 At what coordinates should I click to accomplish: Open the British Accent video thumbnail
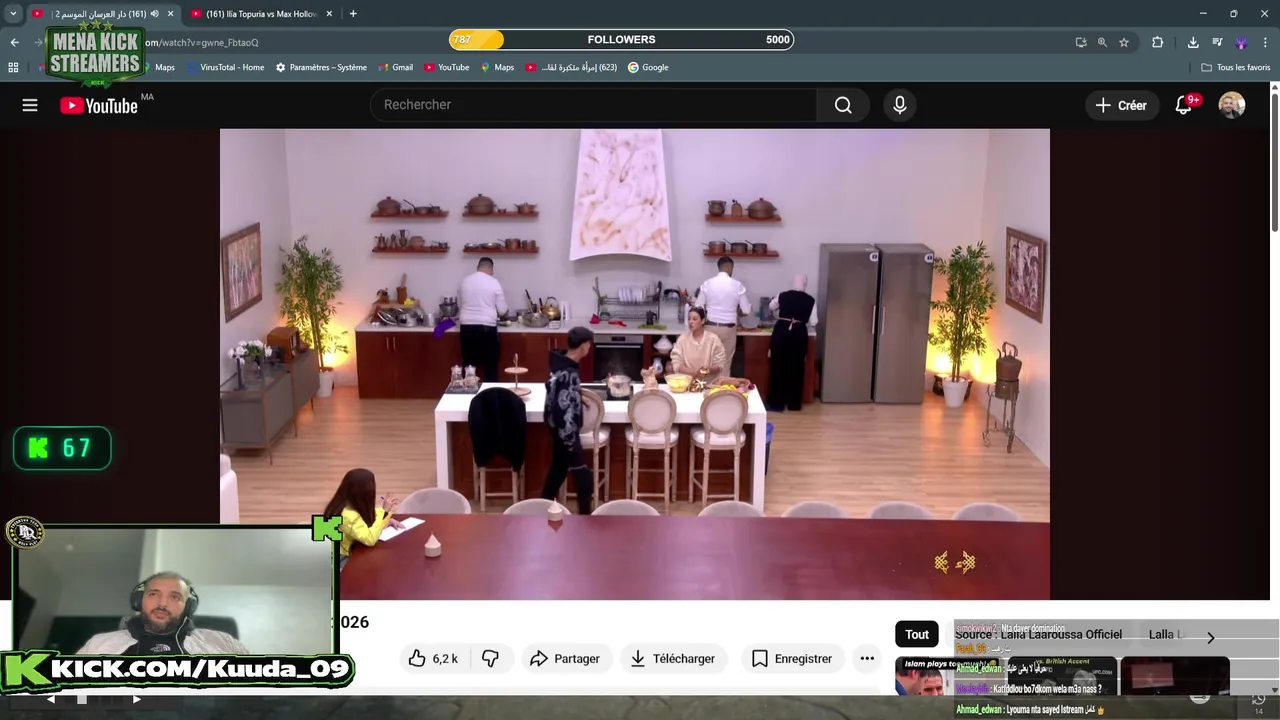(x=1060, y=676)
